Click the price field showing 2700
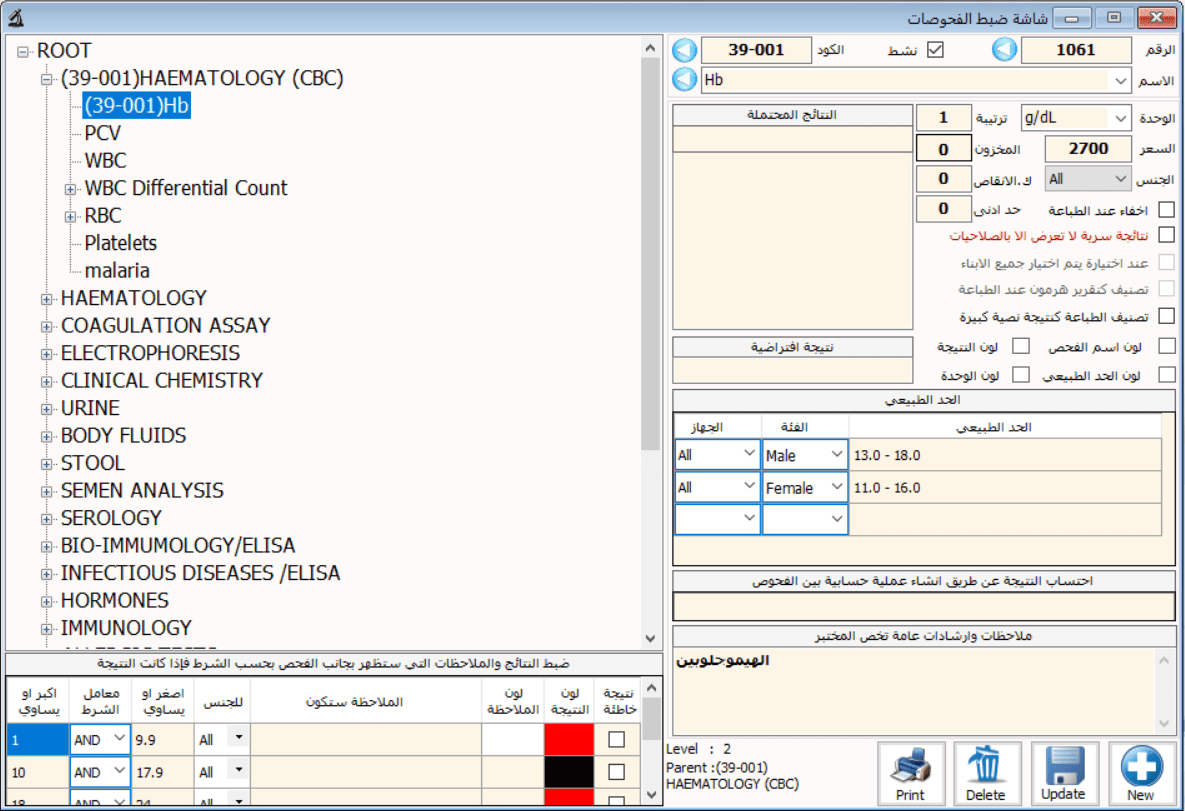The width and height of the screenshot is (1185, 811). [1088, 149]
